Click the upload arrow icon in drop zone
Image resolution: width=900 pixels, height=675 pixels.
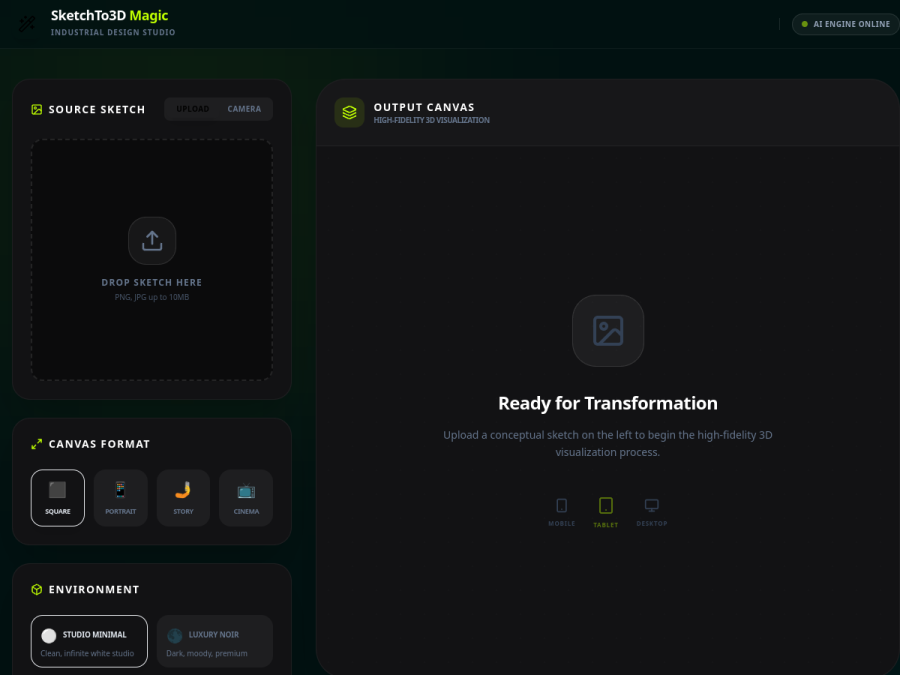152,241
